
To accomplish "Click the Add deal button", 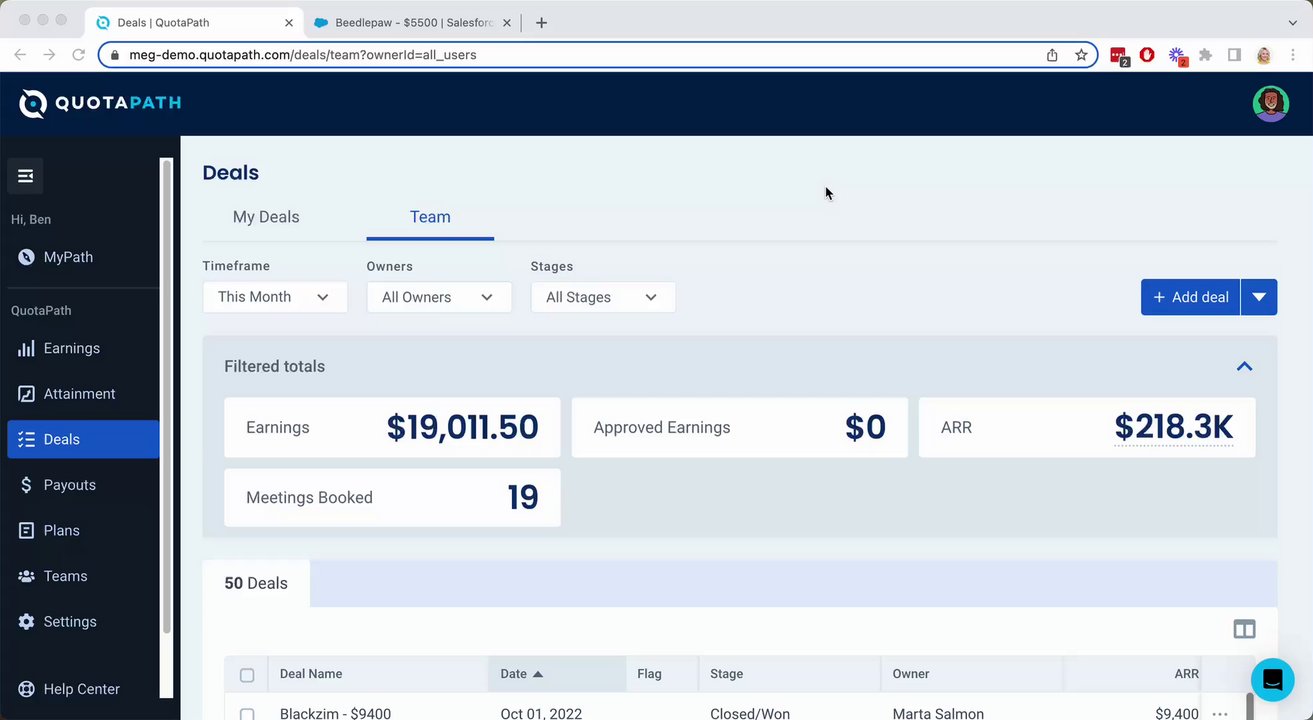I will coord(1190,297).
